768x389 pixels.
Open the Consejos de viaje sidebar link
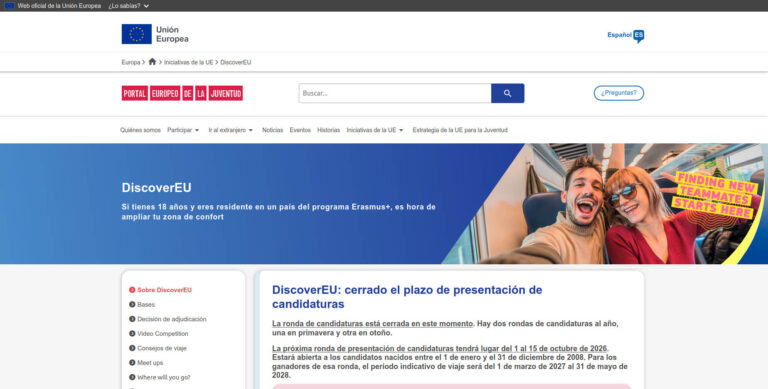coord(162,348)
